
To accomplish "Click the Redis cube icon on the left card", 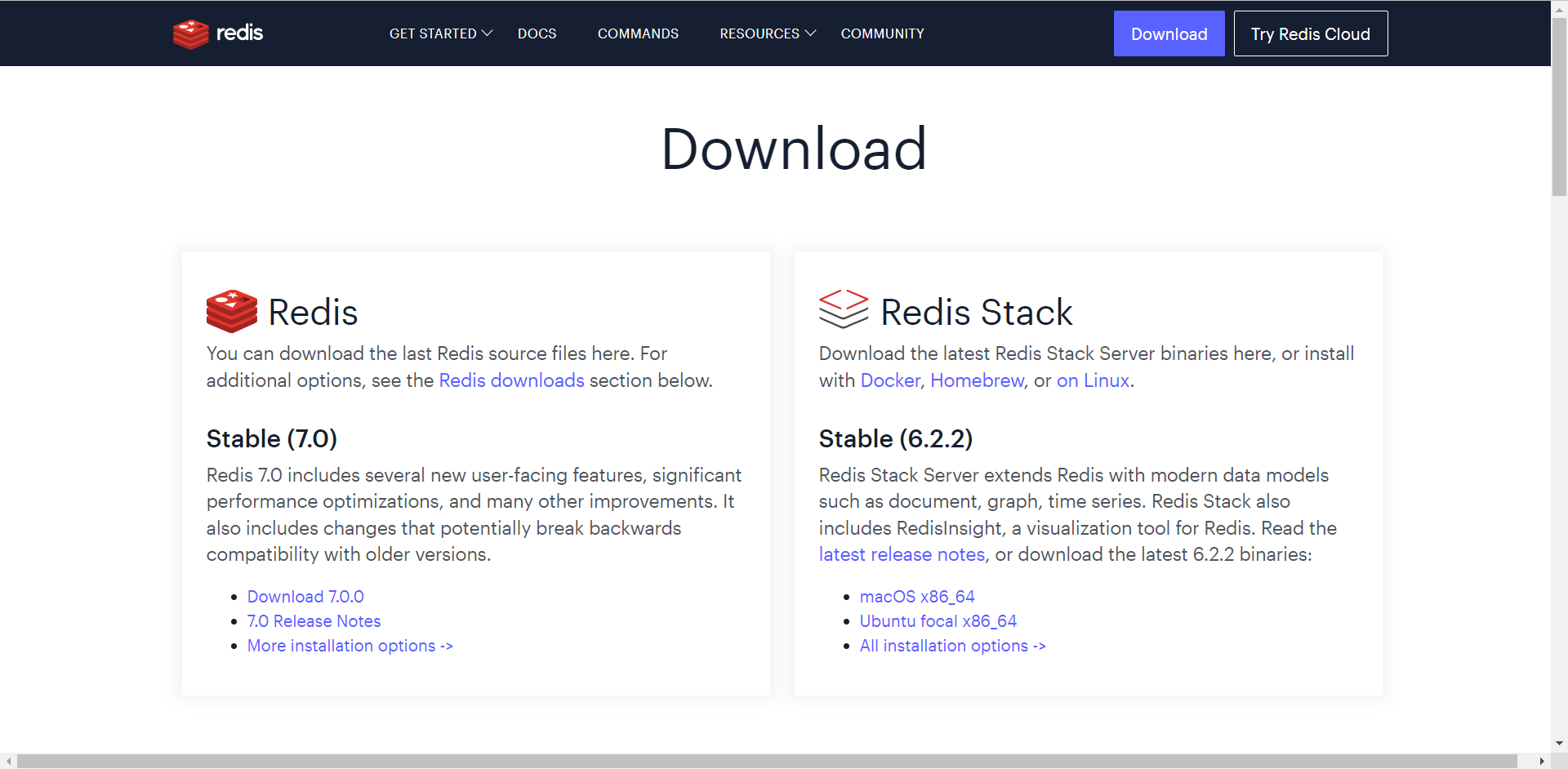I will point(231,312).
